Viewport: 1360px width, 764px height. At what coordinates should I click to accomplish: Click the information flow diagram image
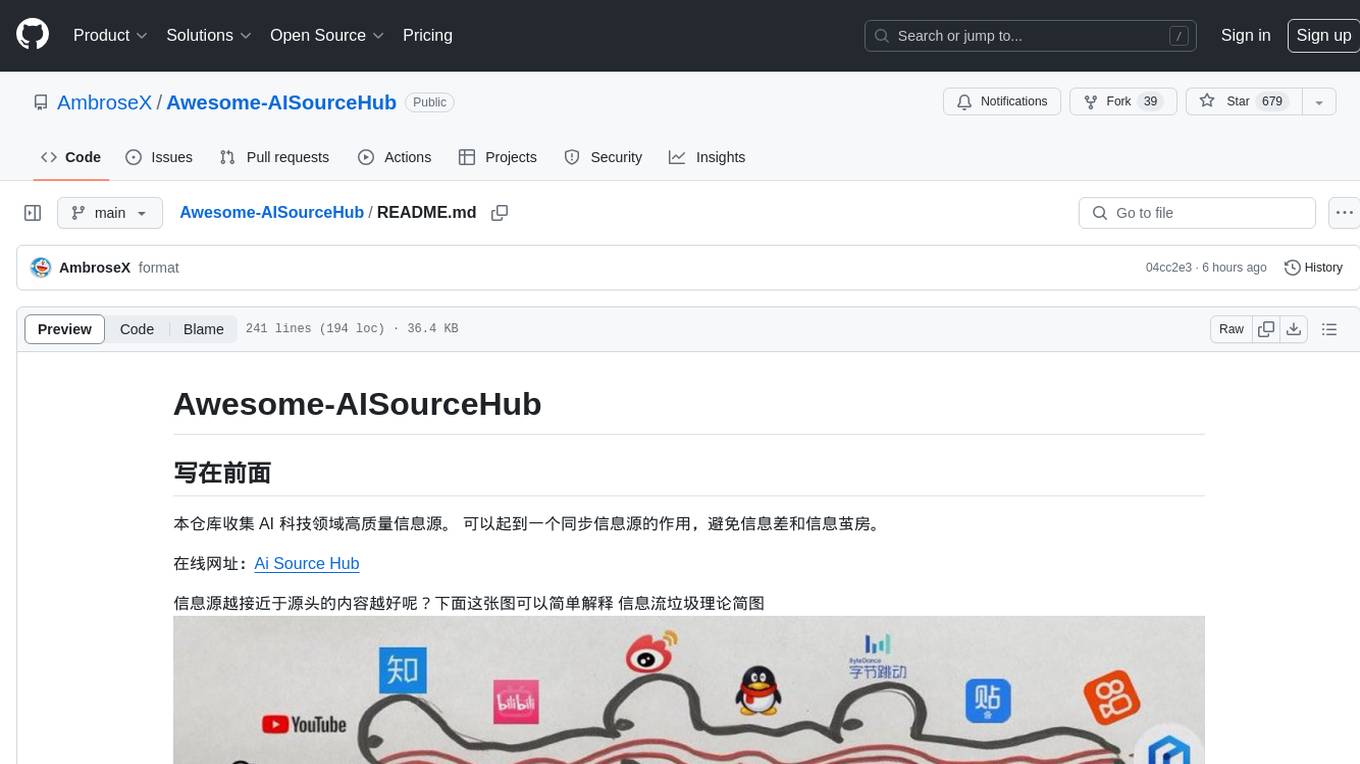688,690
